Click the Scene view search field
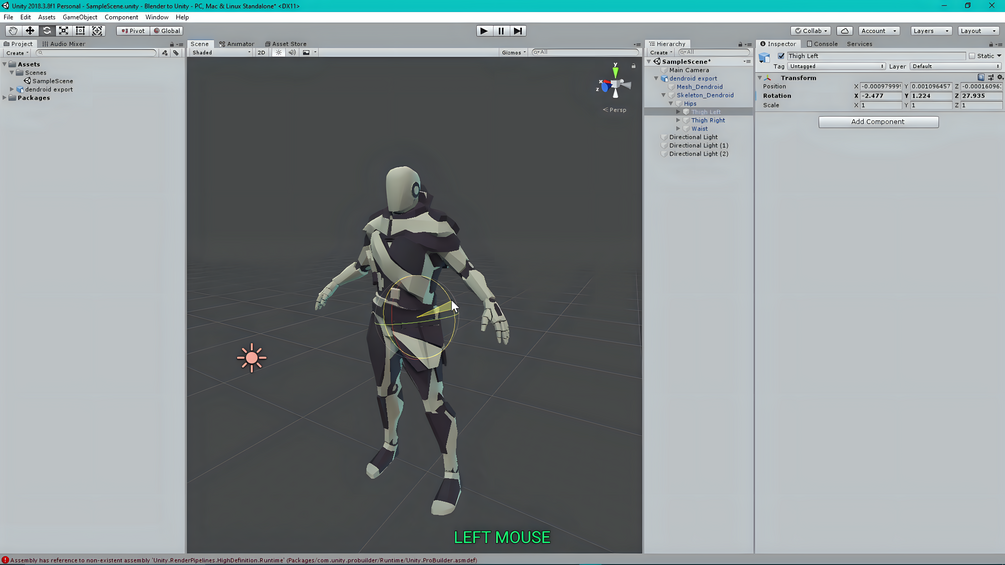This screenshot has height=565, width=1005. pyautogui.click(x=585, y=53)
